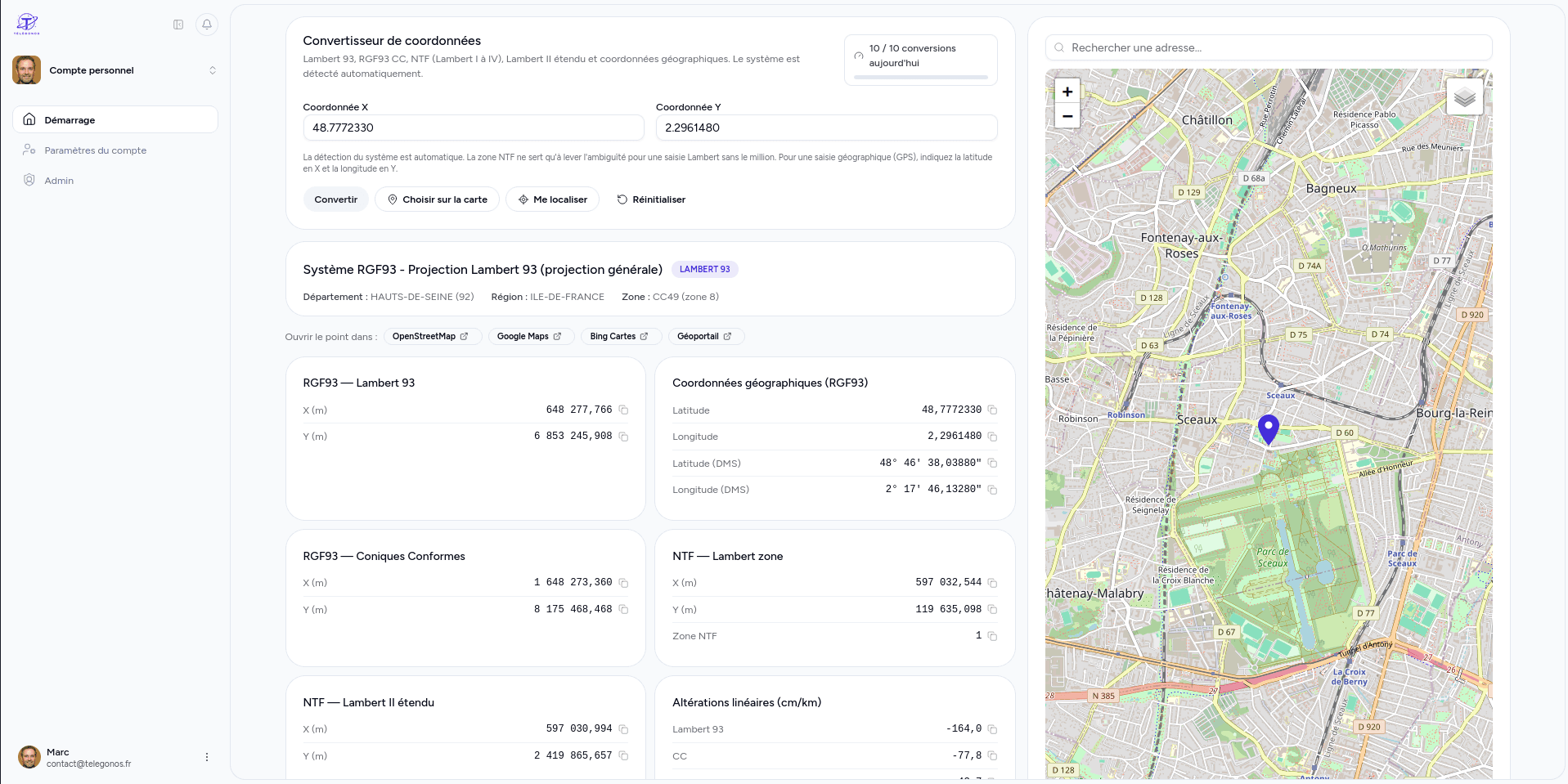Copy Lambert 93 alteration -164,0
Viewport: 1568px width, 784px height.
pyautogui.click(x=992, y=729)
